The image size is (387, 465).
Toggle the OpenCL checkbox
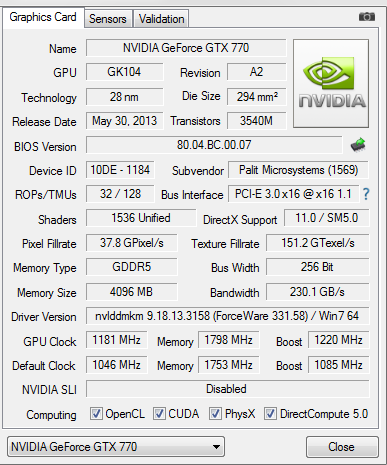click(x=96, y=414)
